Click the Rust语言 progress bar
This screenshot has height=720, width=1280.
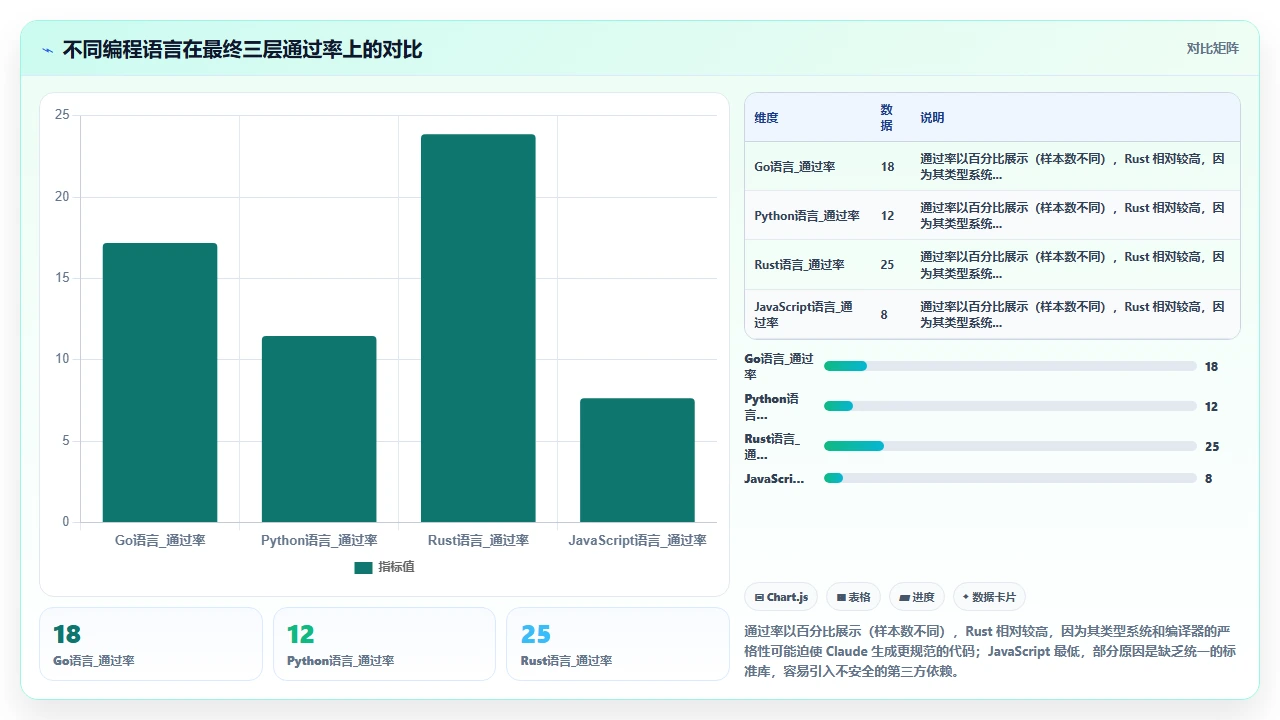[1010, 446]
